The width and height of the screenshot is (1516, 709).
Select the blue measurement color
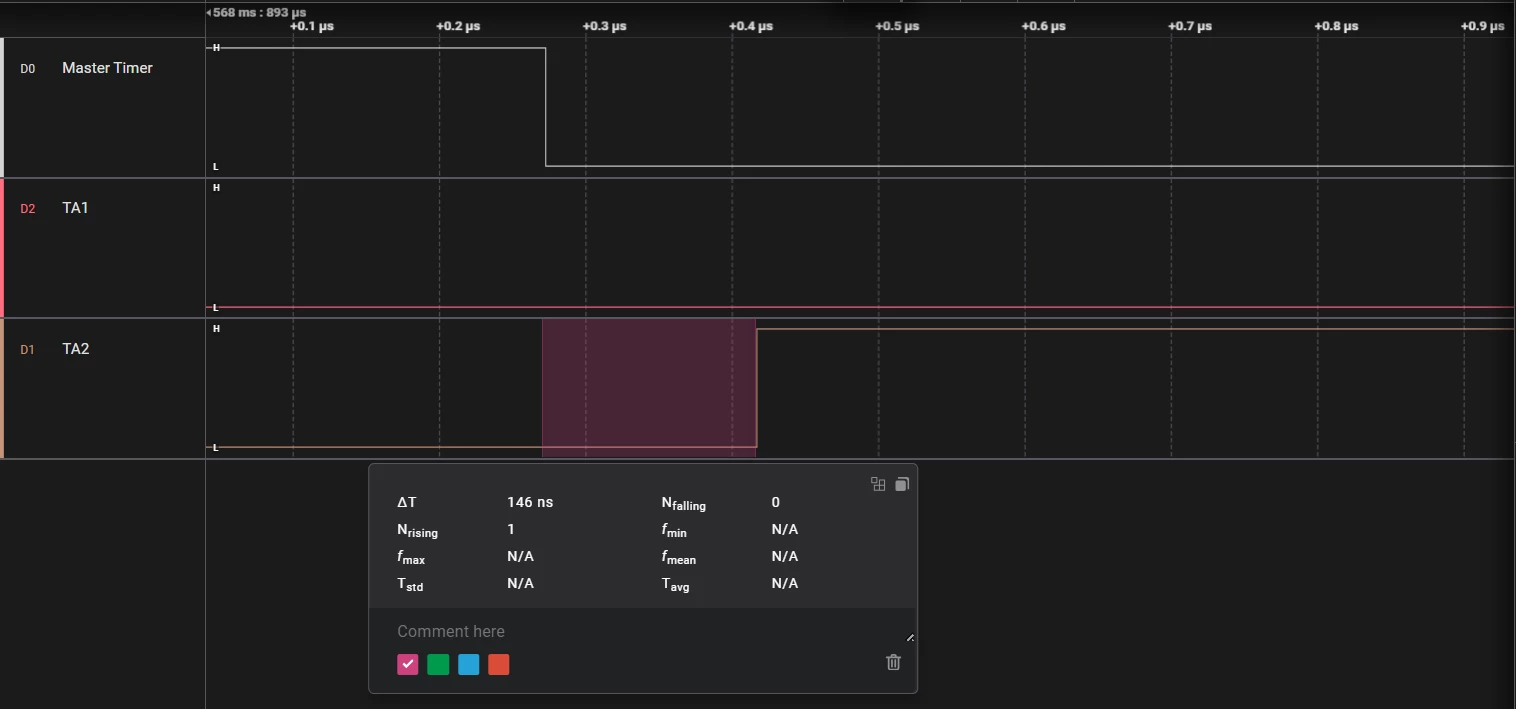click(x=468, y=664)
